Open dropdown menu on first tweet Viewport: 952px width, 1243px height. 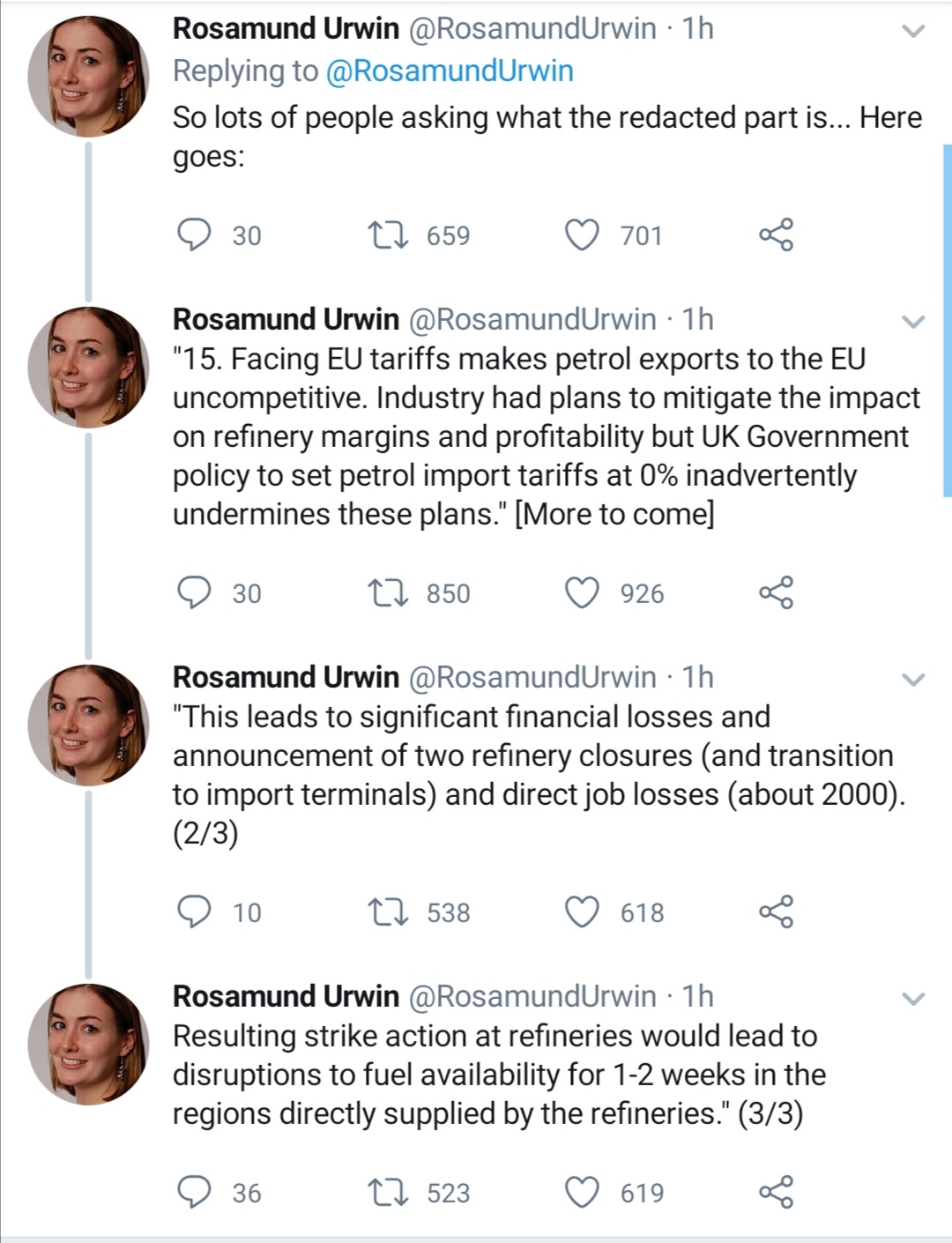click(x=914, y=32)
